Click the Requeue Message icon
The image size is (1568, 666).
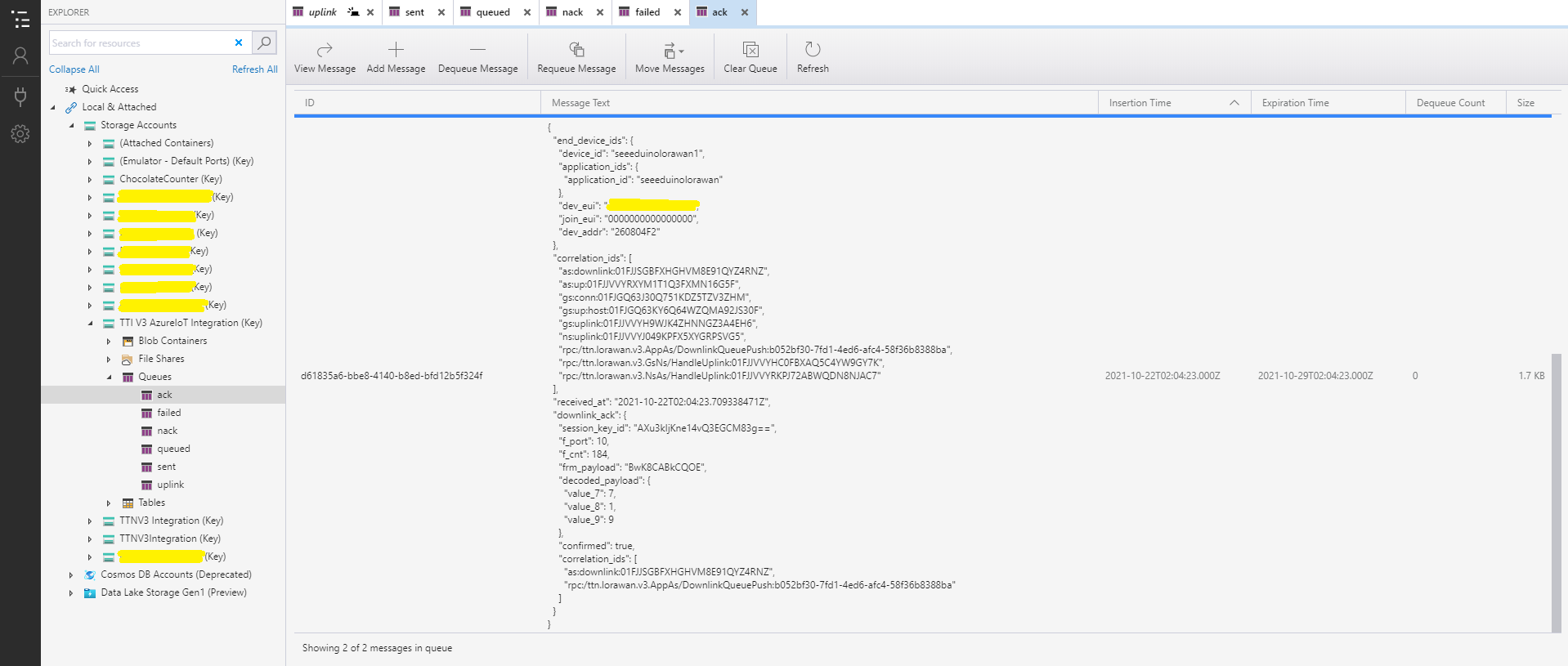(x=576, y=50)
